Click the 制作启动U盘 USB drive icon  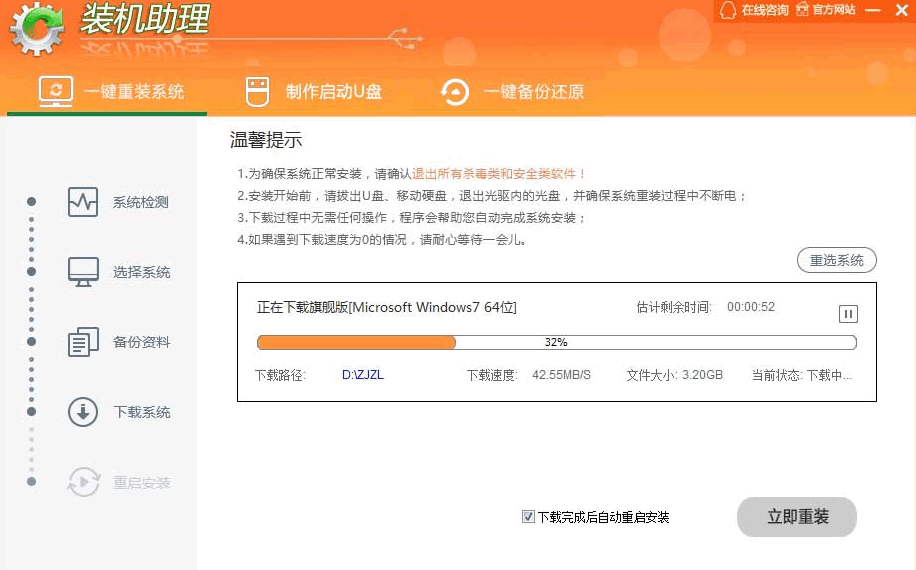257,92
